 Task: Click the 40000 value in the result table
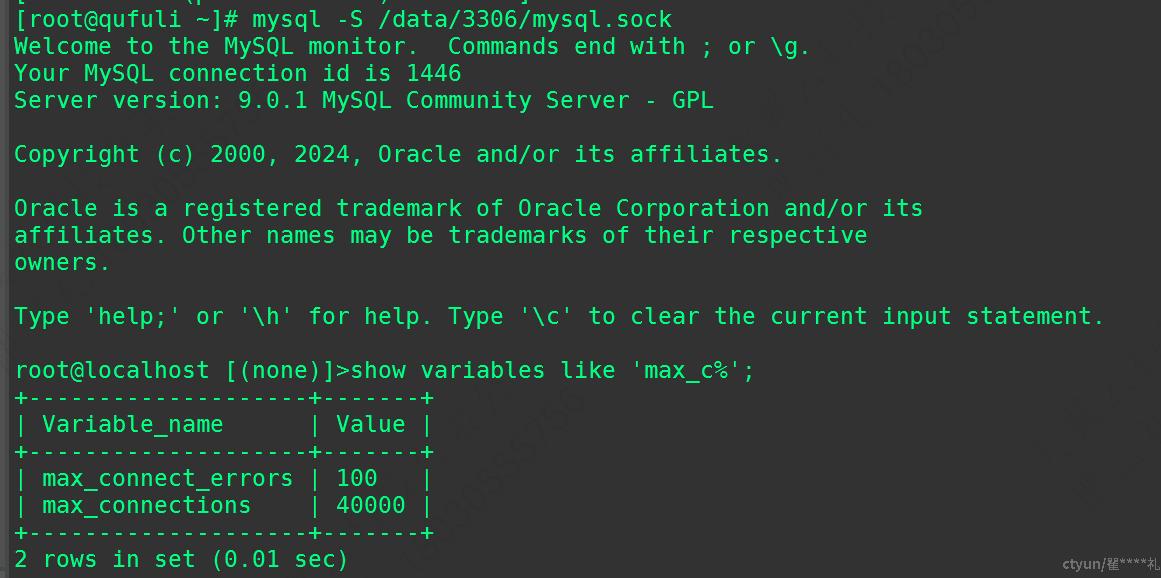click(370, 505)
